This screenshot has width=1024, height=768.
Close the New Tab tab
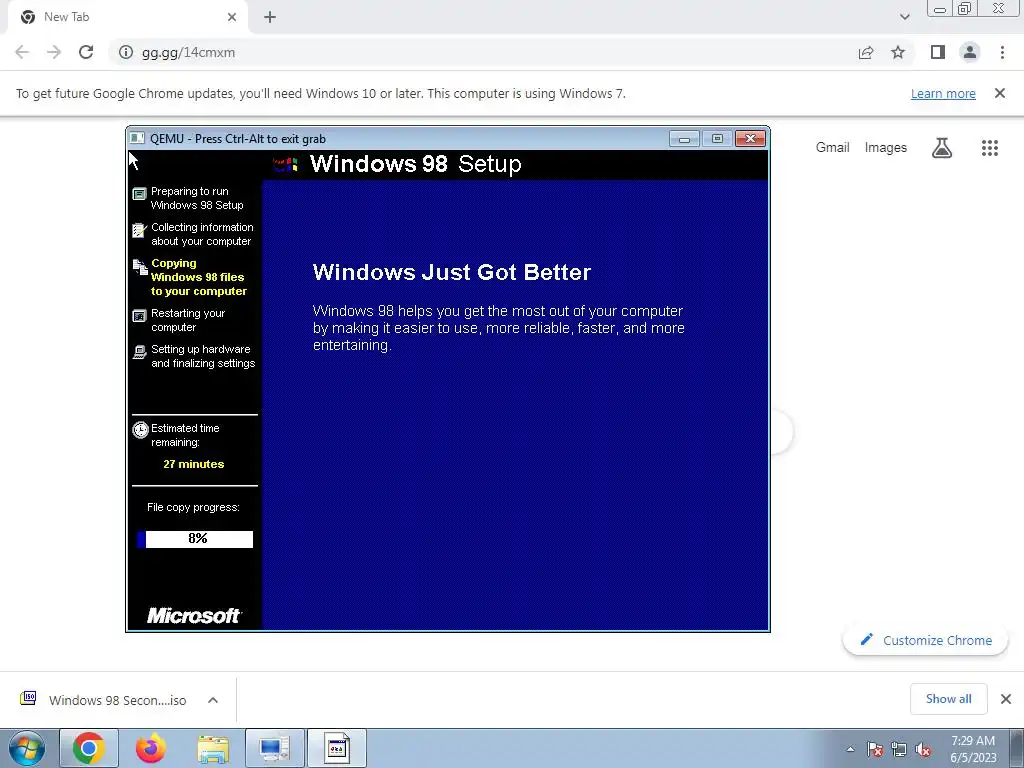tap(232, 17)
